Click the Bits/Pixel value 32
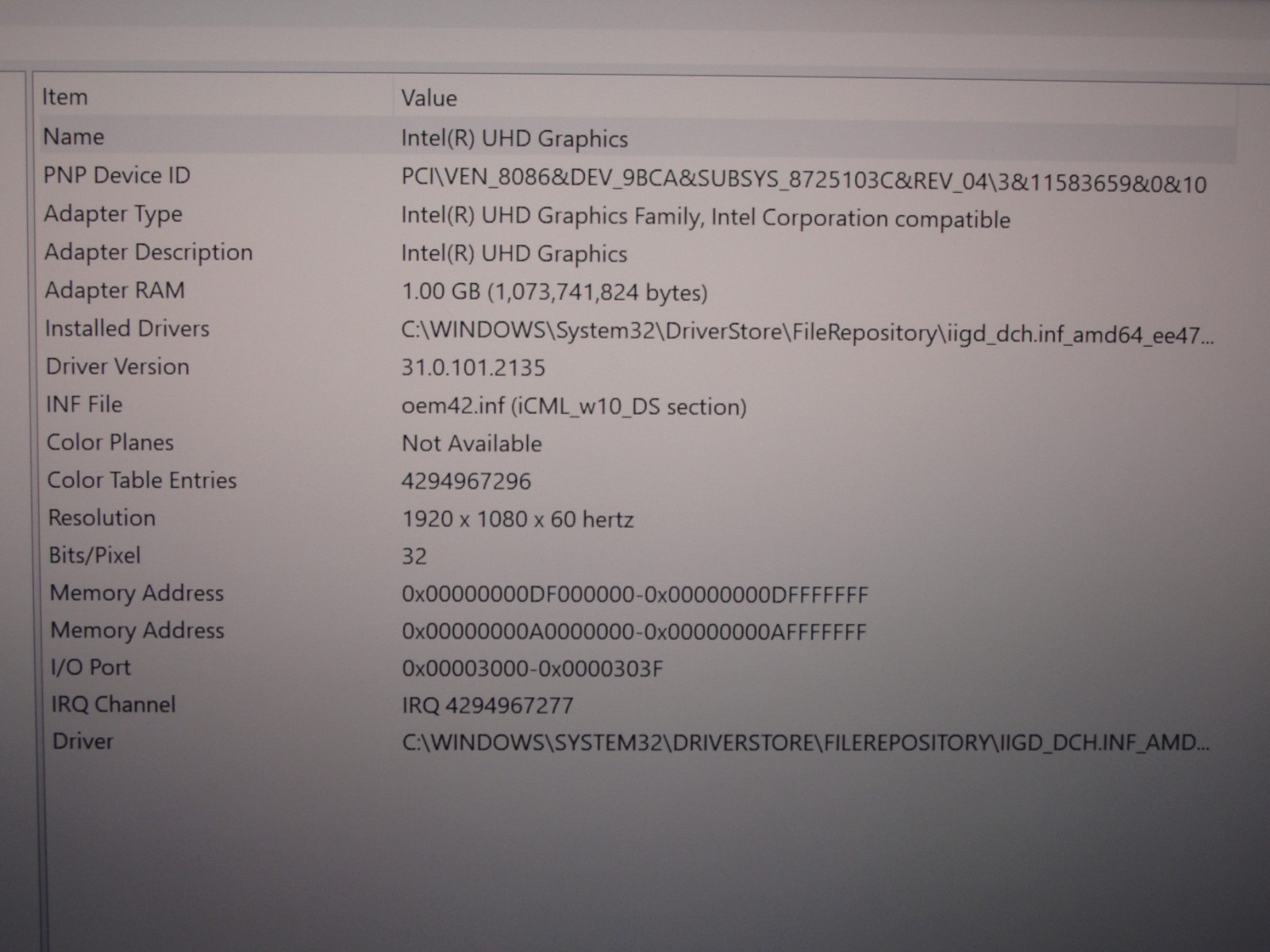 coord(414,556)
